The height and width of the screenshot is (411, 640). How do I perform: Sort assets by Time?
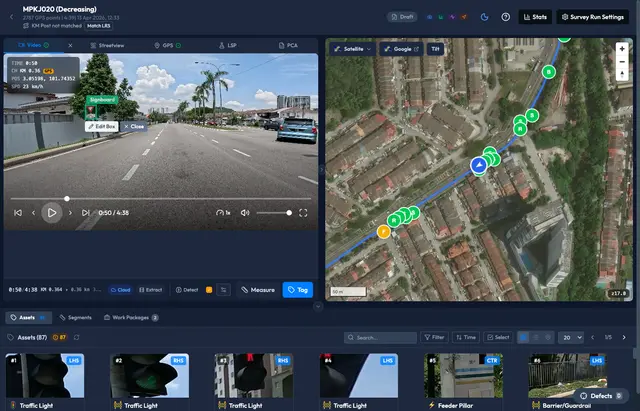click(466, 338)
